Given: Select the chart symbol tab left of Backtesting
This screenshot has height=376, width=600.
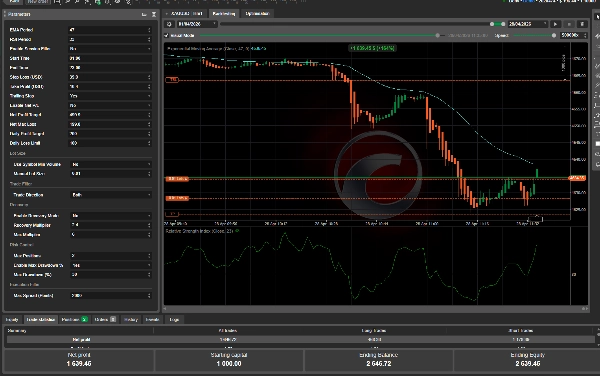Looking at the screenshot, I should click(186, 14).
